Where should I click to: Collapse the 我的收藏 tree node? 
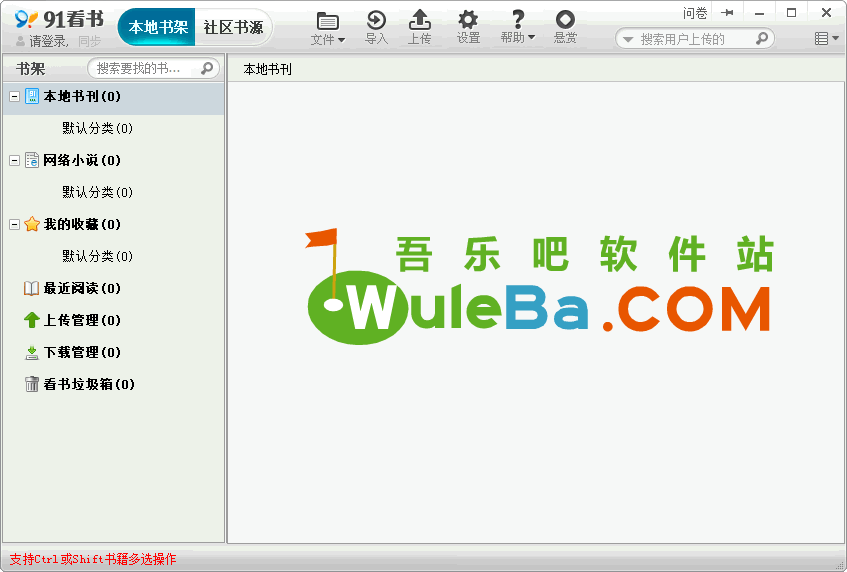click(15, 224)
